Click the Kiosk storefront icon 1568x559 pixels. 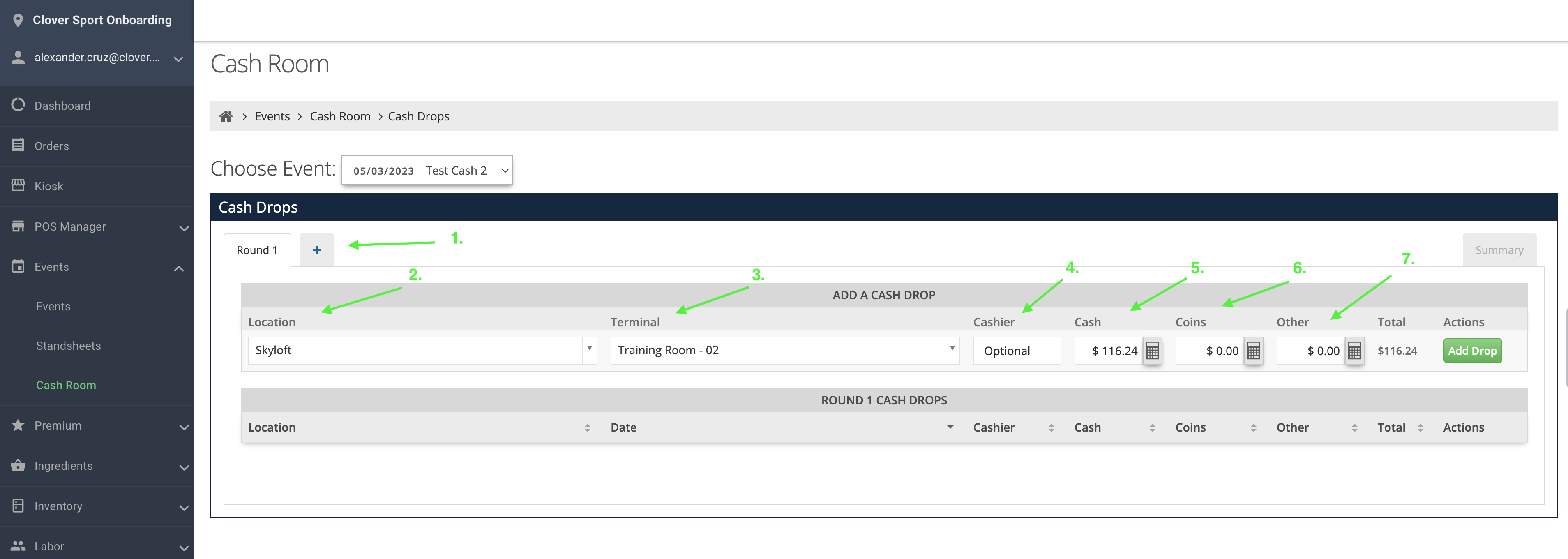coord(18,185)
